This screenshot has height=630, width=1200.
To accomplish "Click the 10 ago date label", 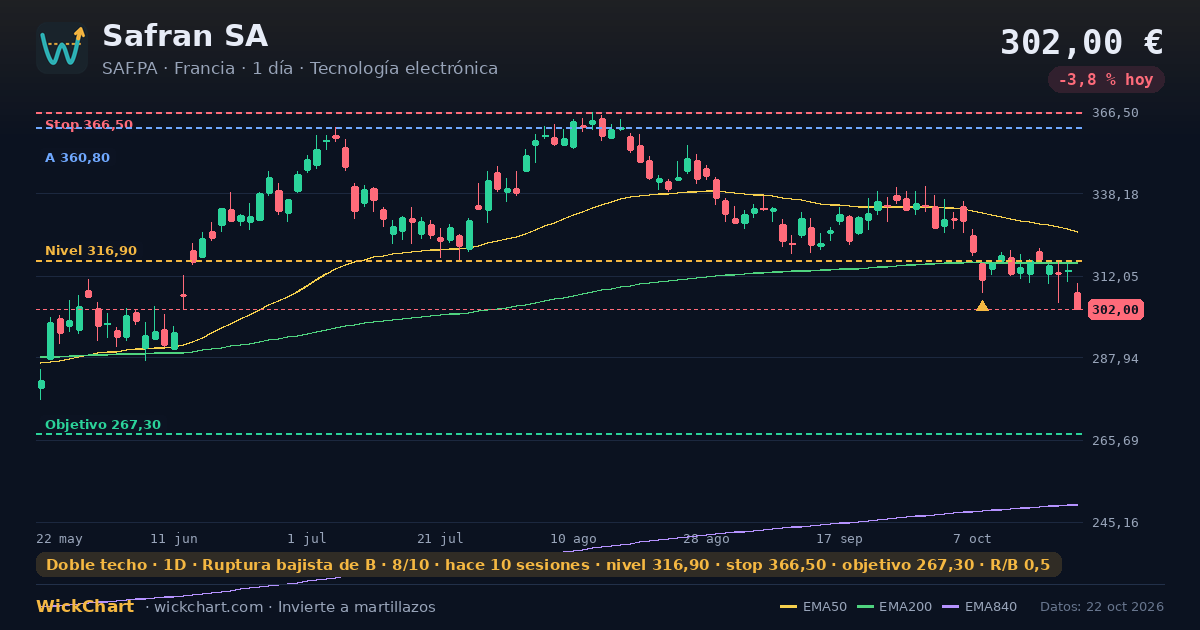I will tap(573, 539).
